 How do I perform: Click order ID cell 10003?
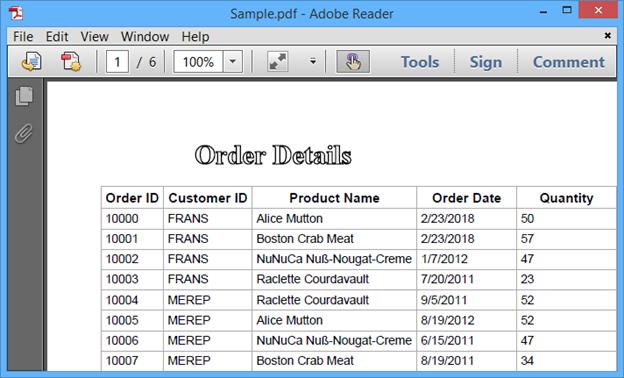(122, 279)
